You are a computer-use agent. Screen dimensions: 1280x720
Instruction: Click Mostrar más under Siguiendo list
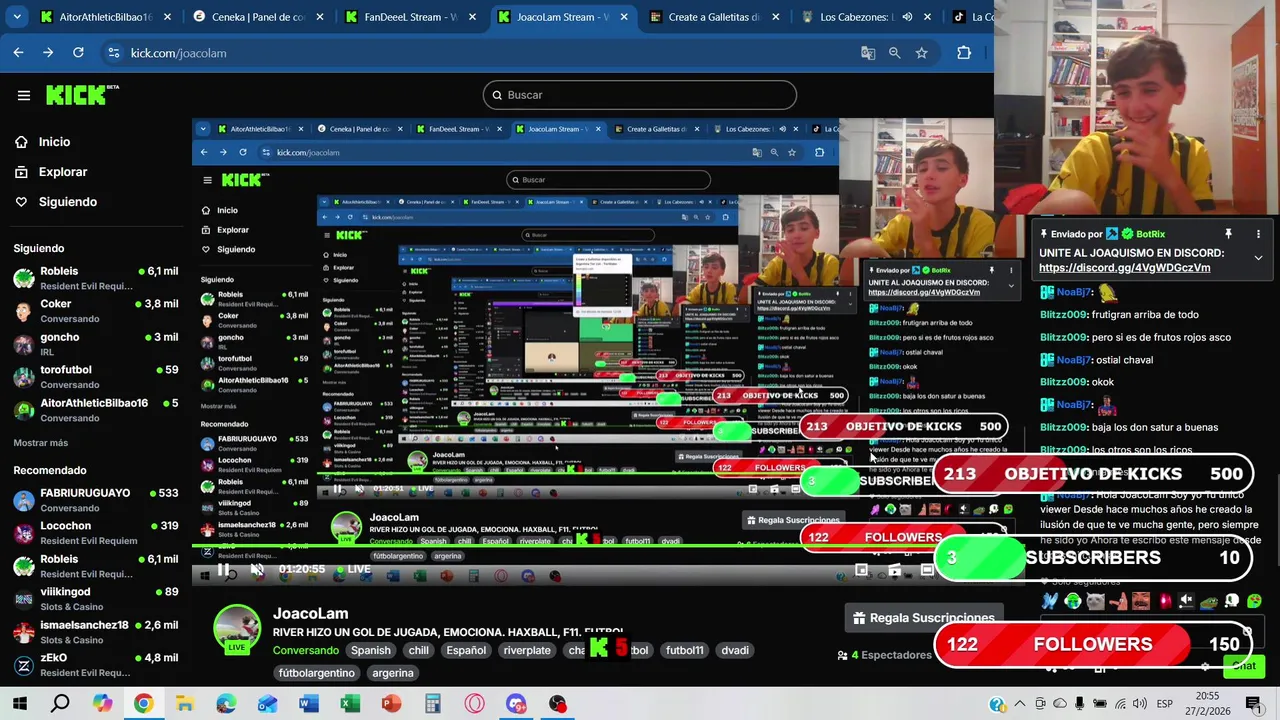click(41, 443)
